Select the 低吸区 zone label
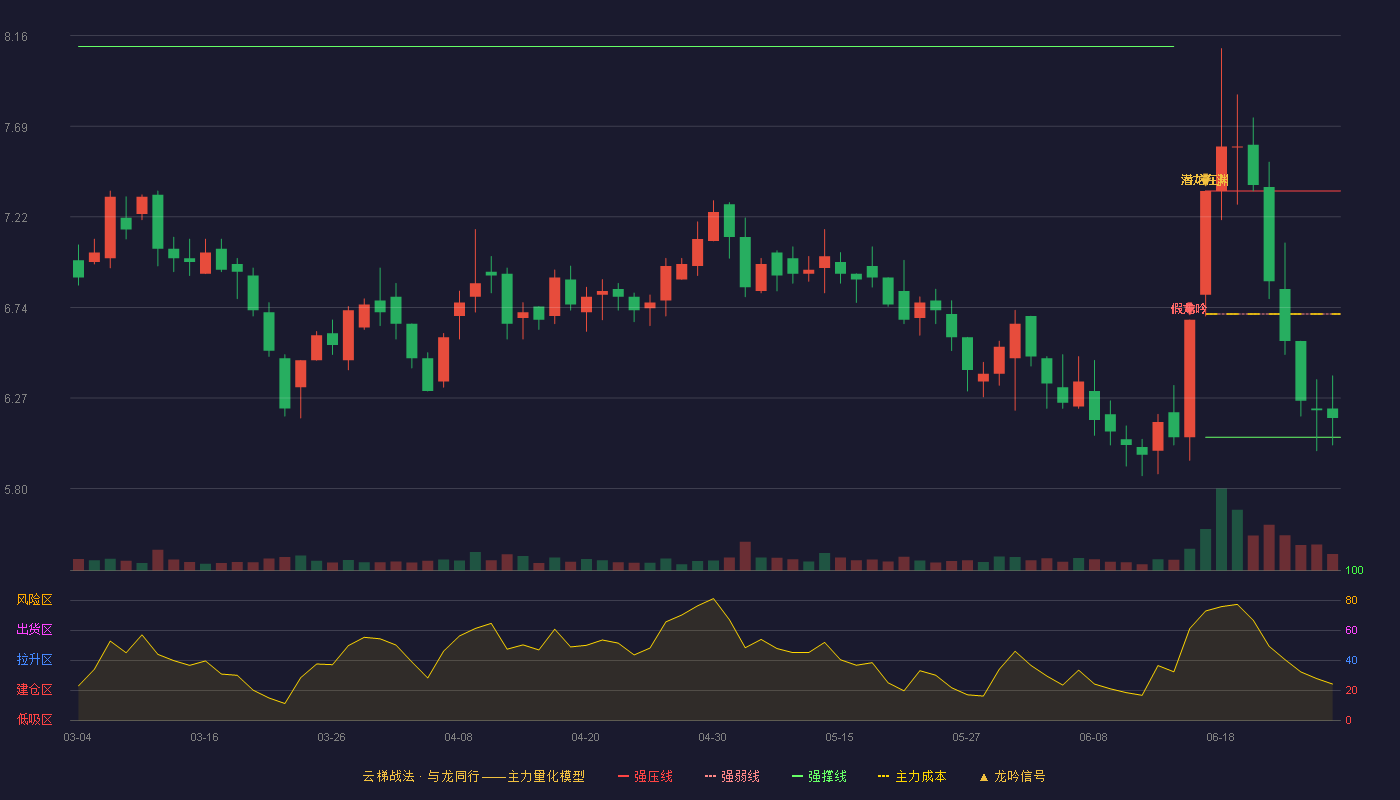 click(35, 719)
